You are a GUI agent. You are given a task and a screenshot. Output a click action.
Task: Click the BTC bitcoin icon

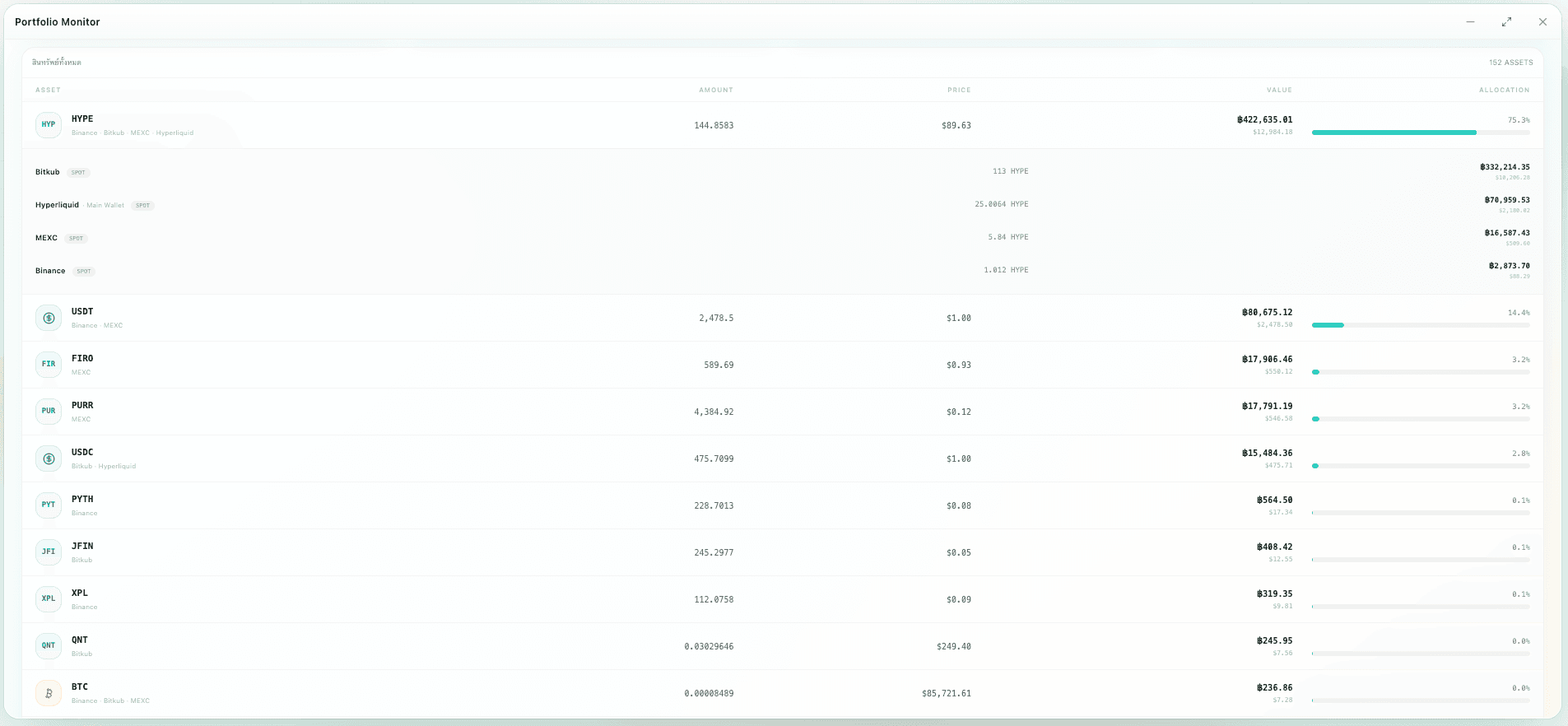pyautogui.click(x=49, y=693)
